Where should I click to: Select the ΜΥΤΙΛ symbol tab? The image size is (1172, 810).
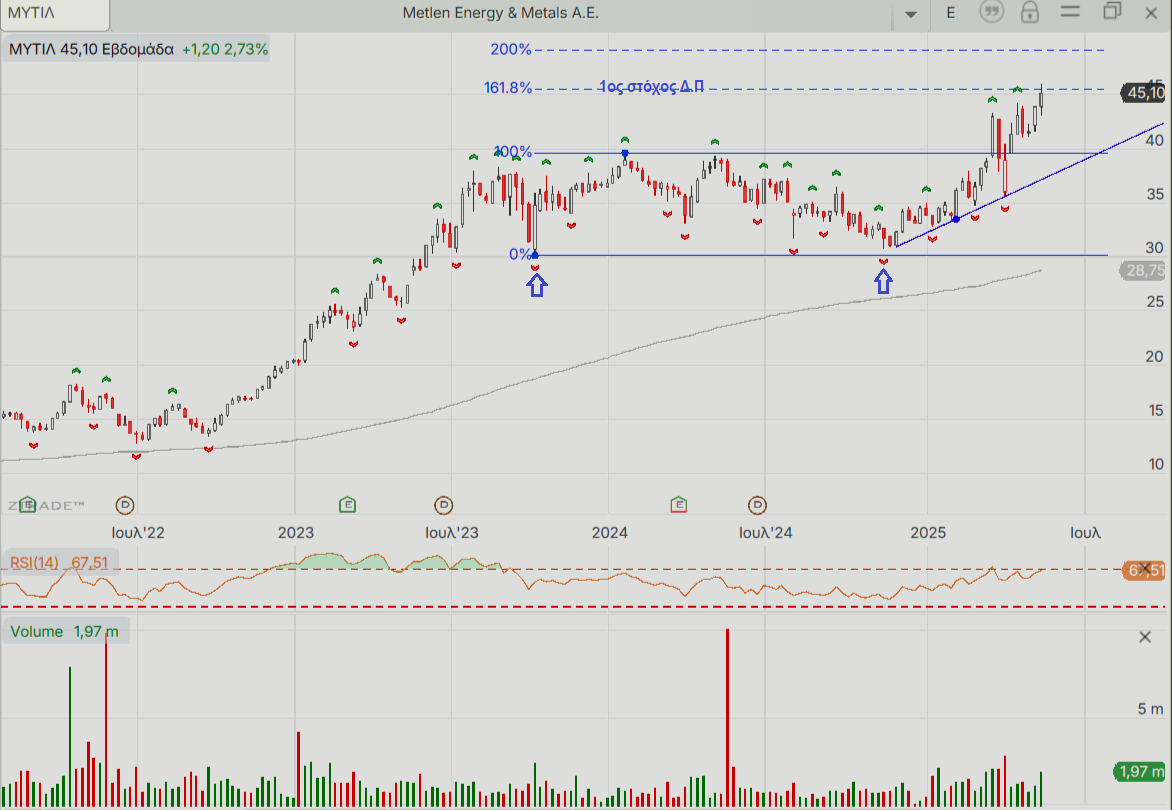point(55,14)
